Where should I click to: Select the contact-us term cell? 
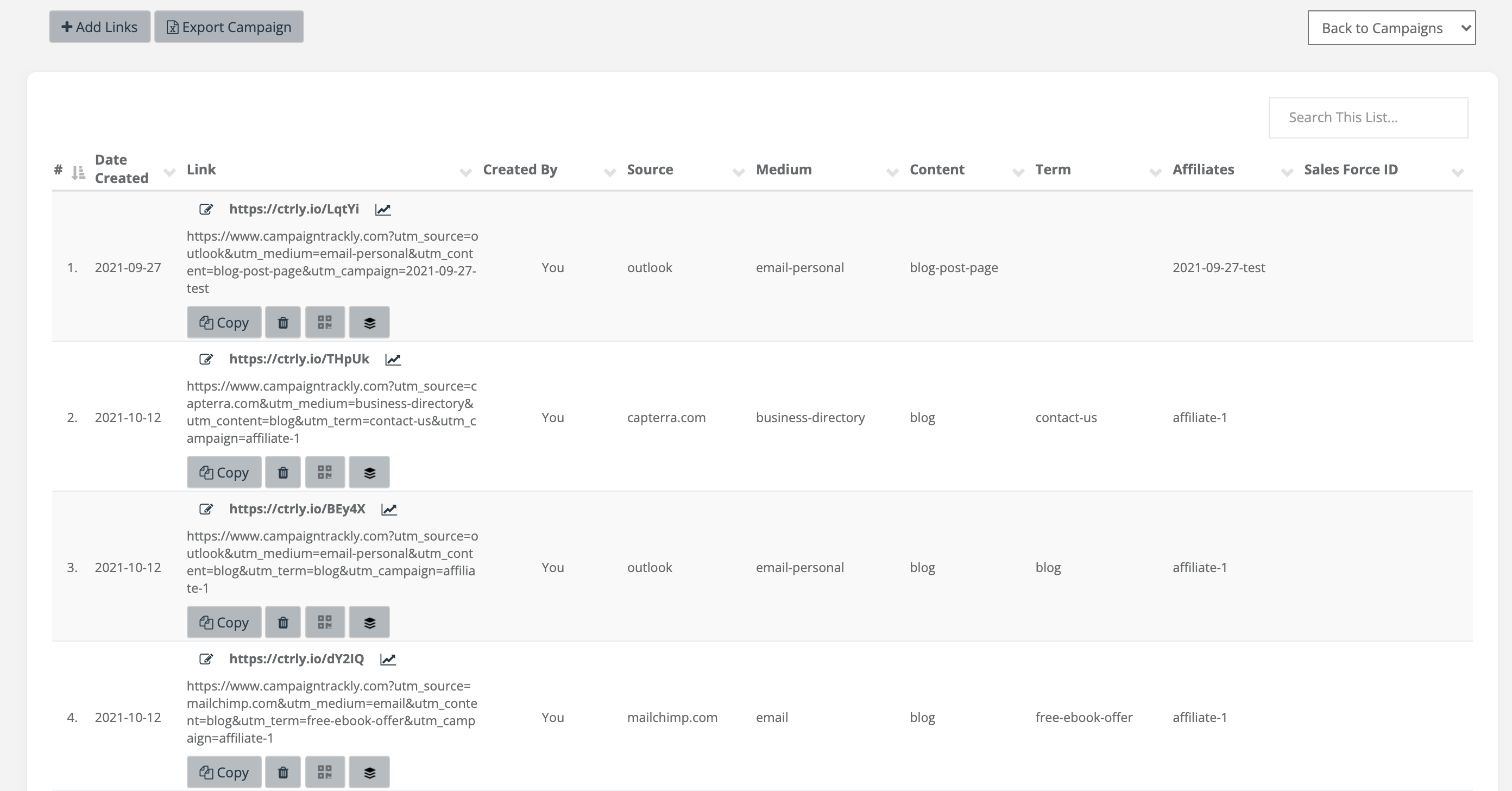(1066, 418)
